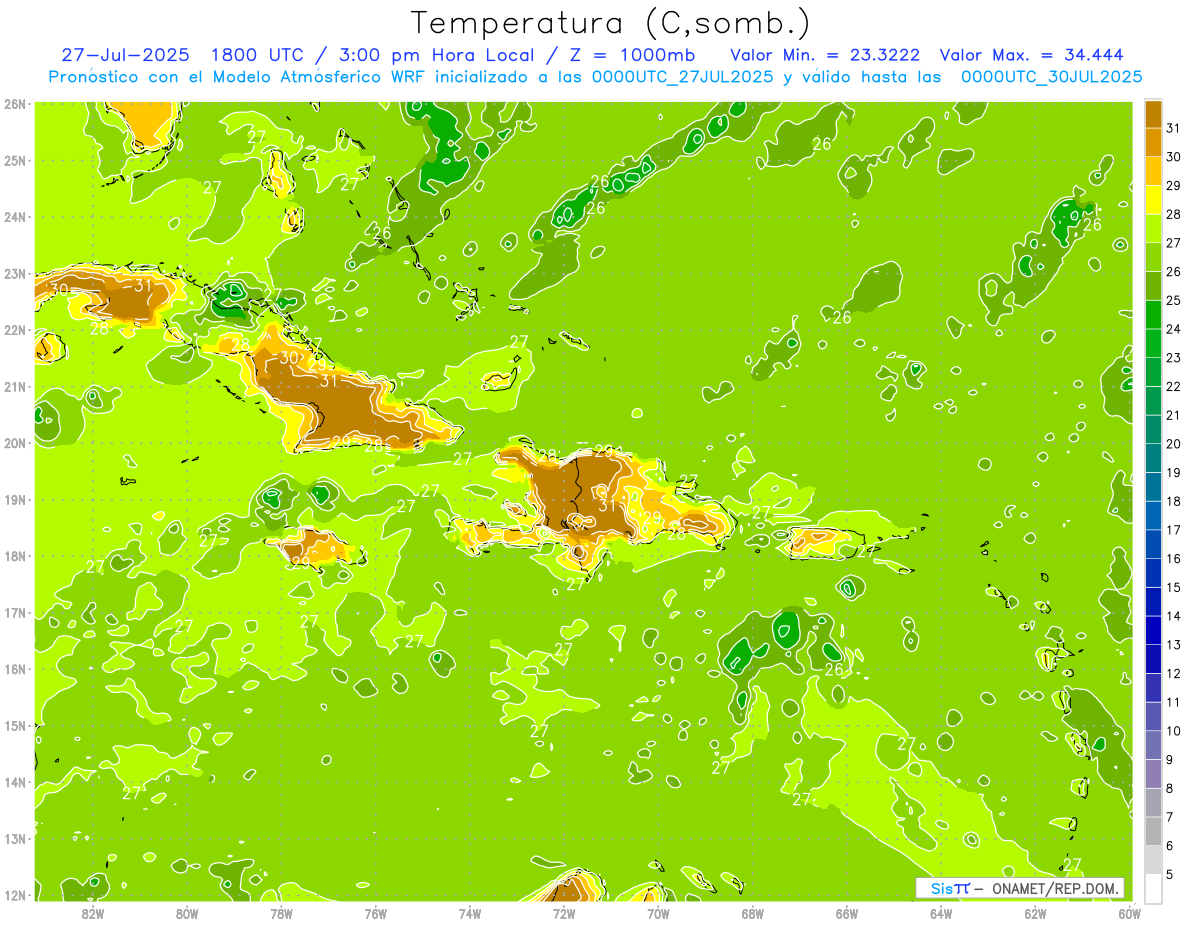Click the '68W' longitude label
This screenshot has width=1200, height=927.
[x=753, y=913]
